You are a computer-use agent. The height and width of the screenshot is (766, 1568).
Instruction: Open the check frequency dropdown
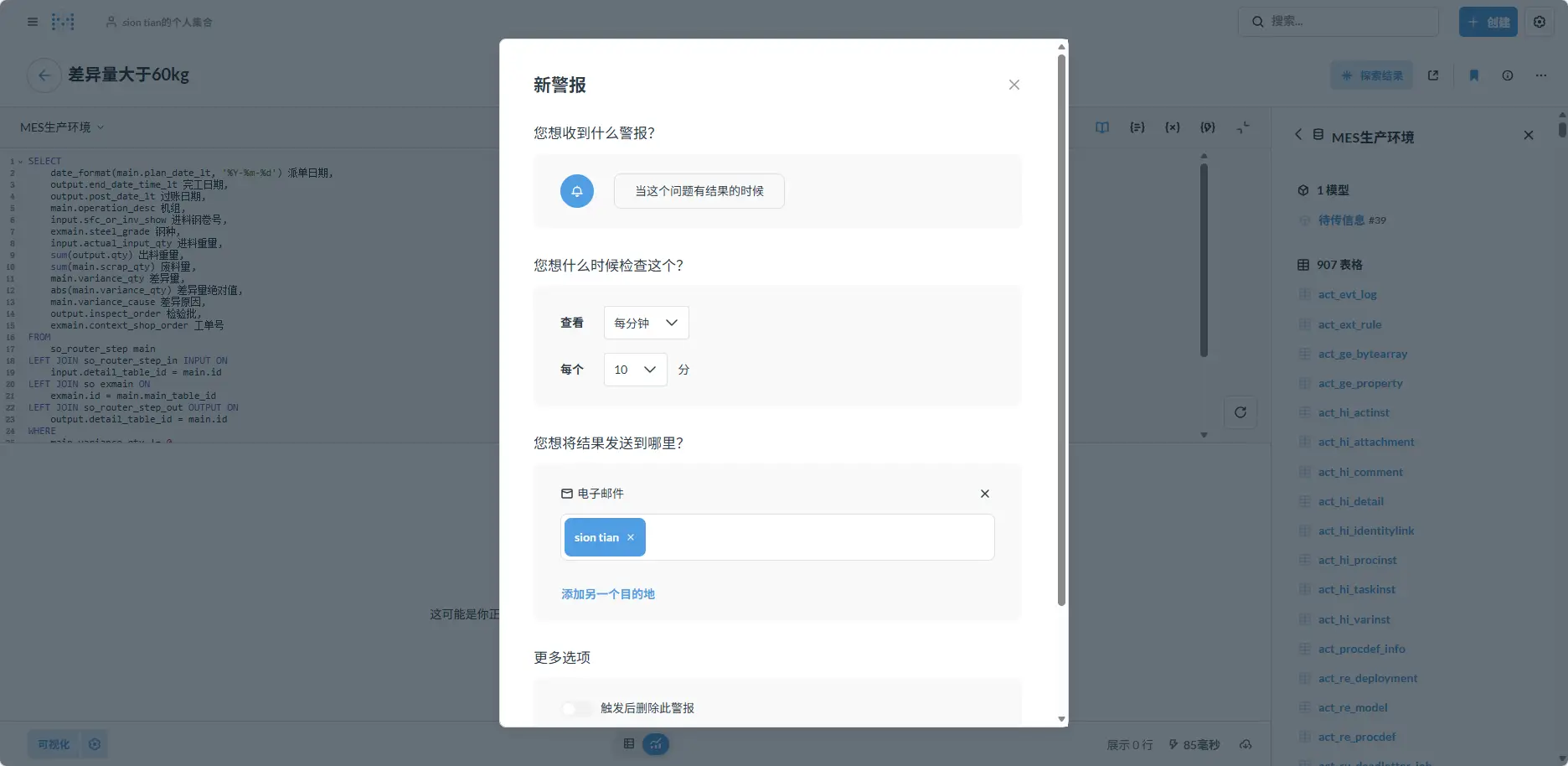pyautogui.click(x=646, y=323)
